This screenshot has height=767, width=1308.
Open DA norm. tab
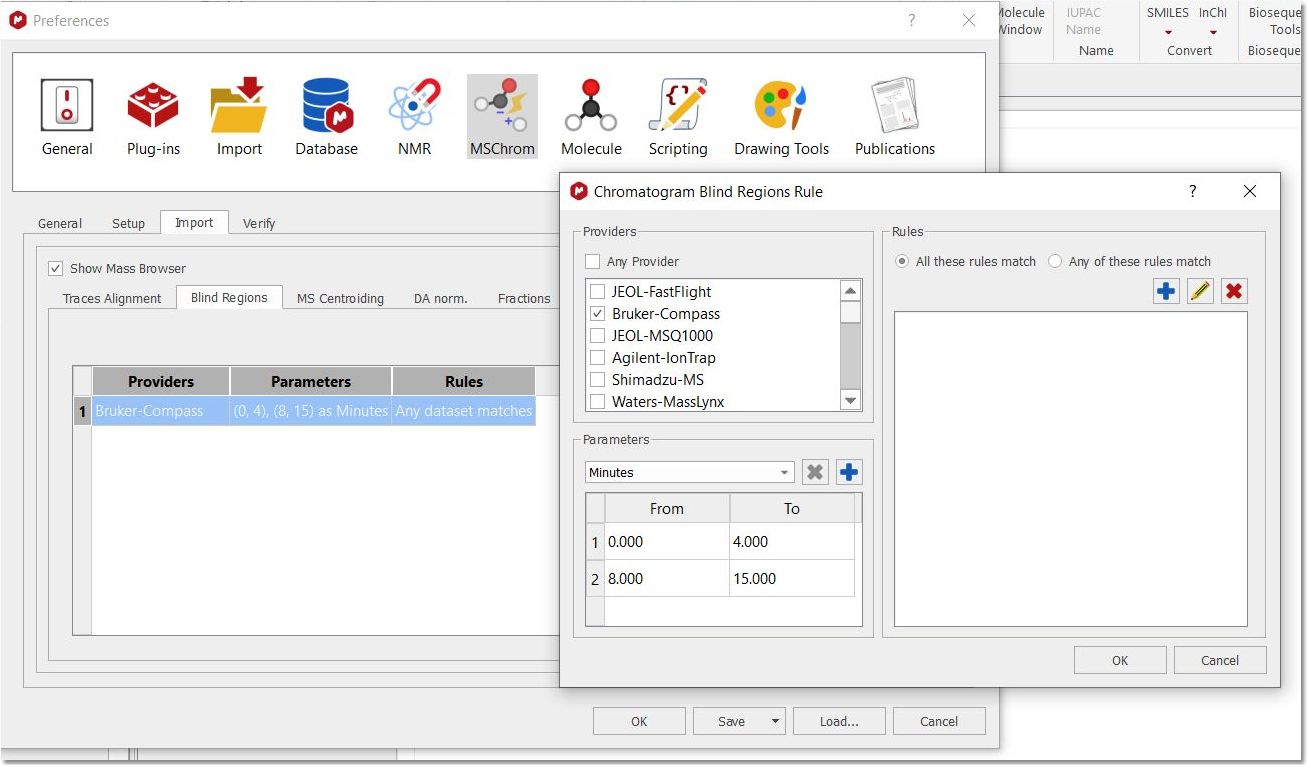click(441, 298)
